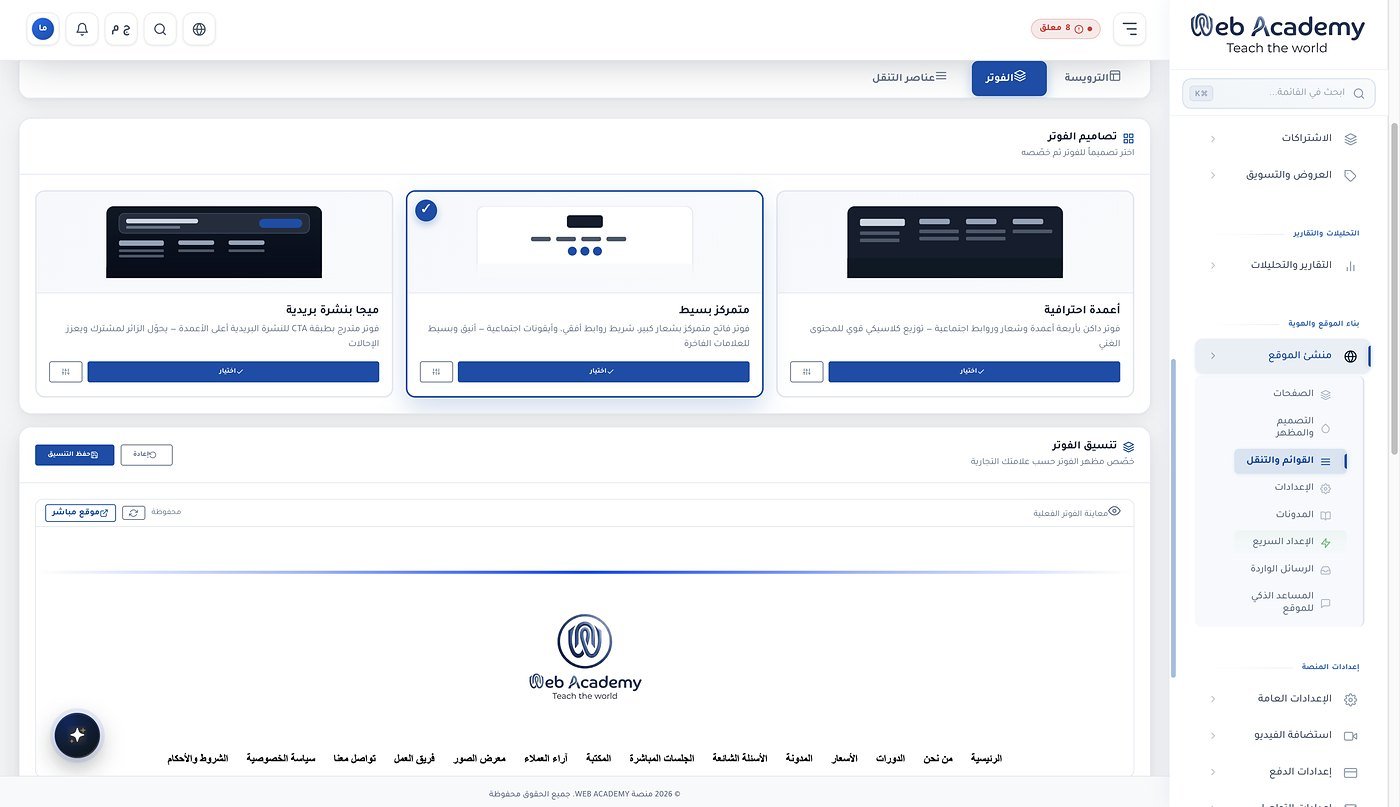Viewport: 1400px width, 807px height.
Task: Toggle the selected checkmark on متمركز بسيط card
Action: pos(426,210)
